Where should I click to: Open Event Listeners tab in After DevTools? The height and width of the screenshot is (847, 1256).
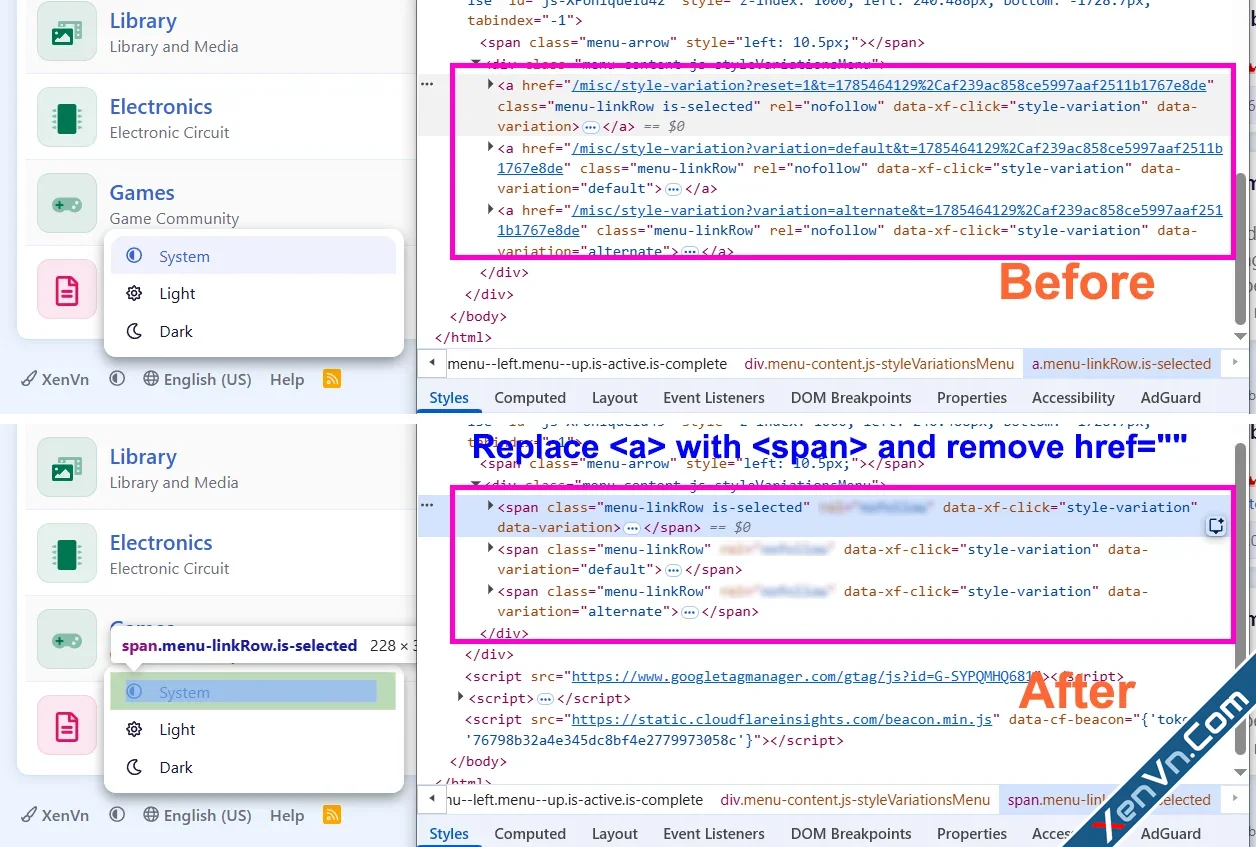(714, 833)
